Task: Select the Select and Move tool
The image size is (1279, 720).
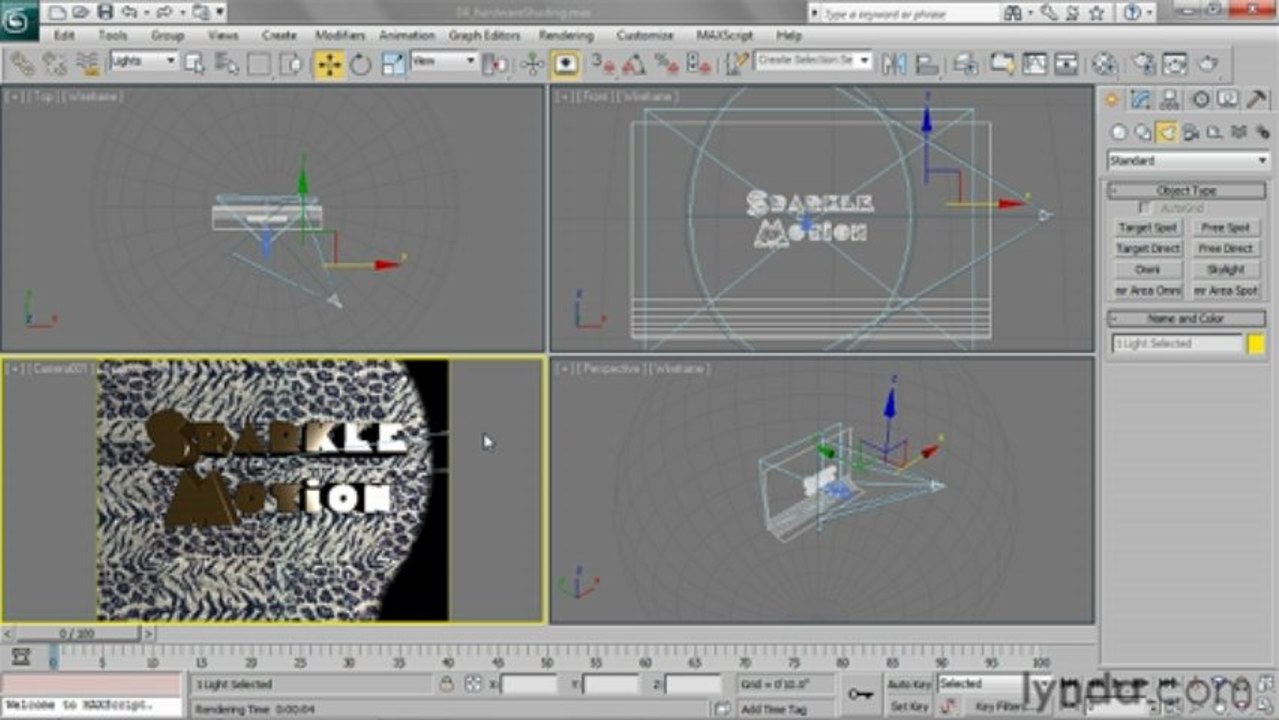Action: (x=329, y=63)
